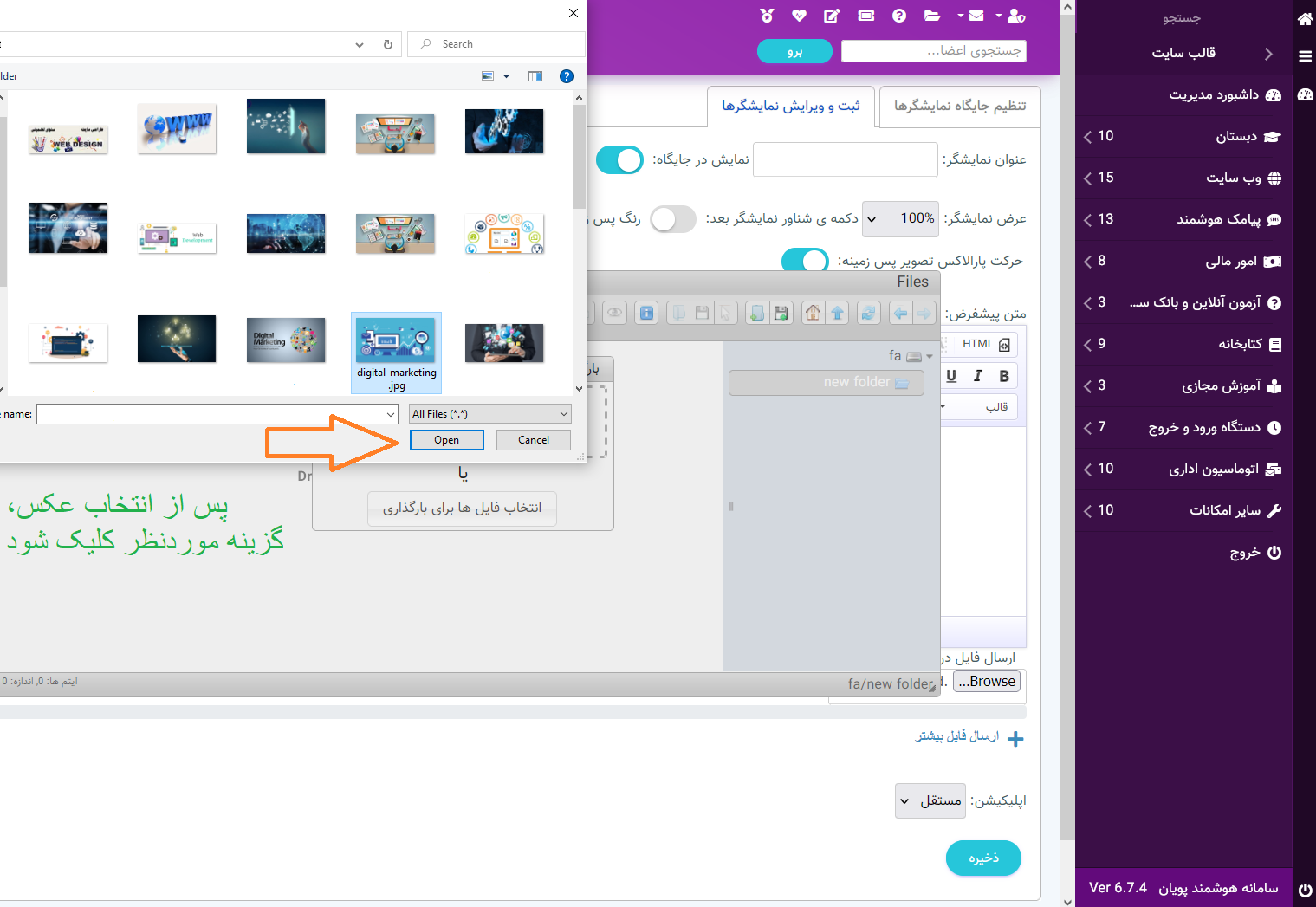Select the WEB DESIGN image thumbnail
This screenshot has height=907, width=1316.
coord(68,139)
